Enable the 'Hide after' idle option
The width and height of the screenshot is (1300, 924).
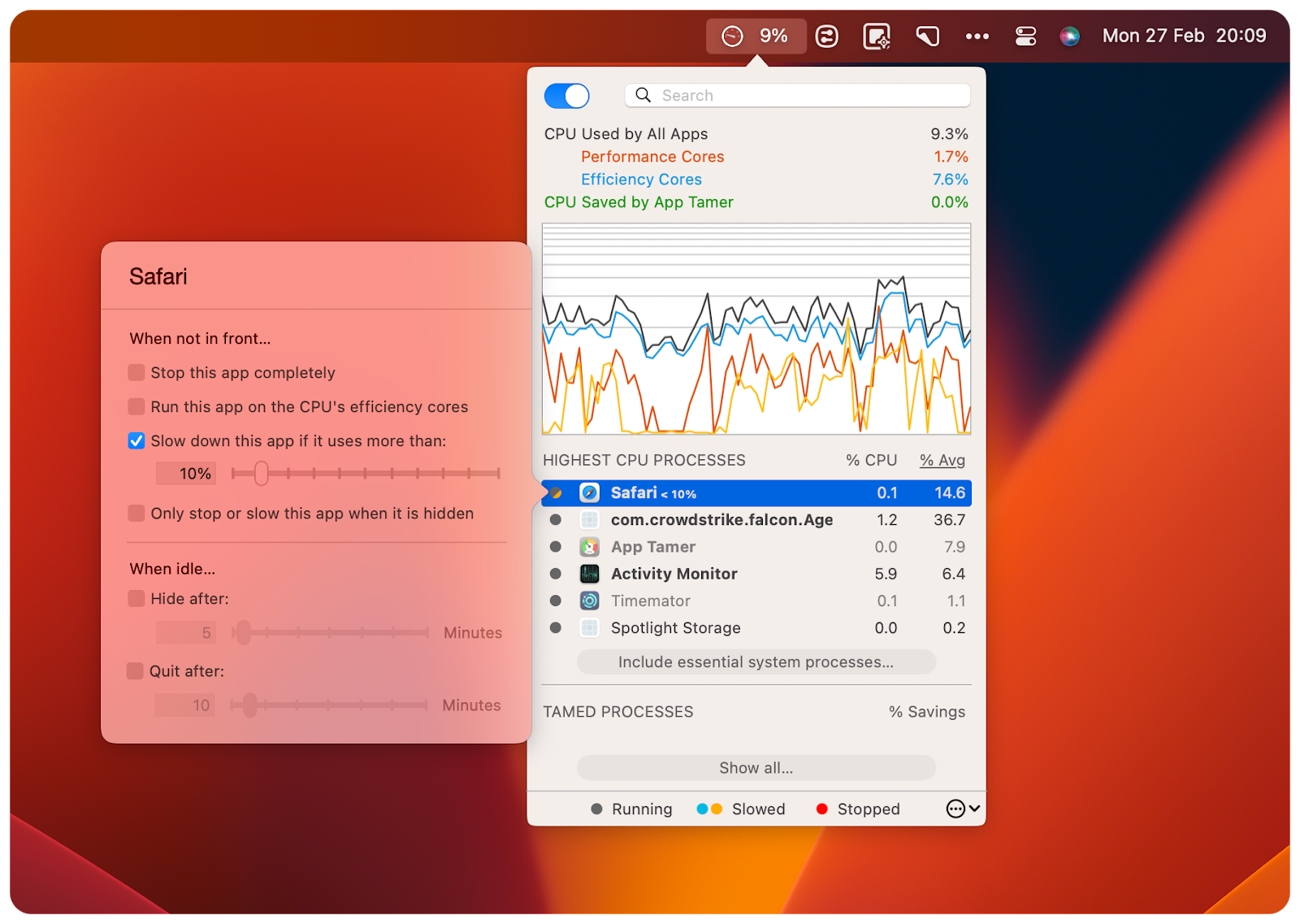coord(136,598)
